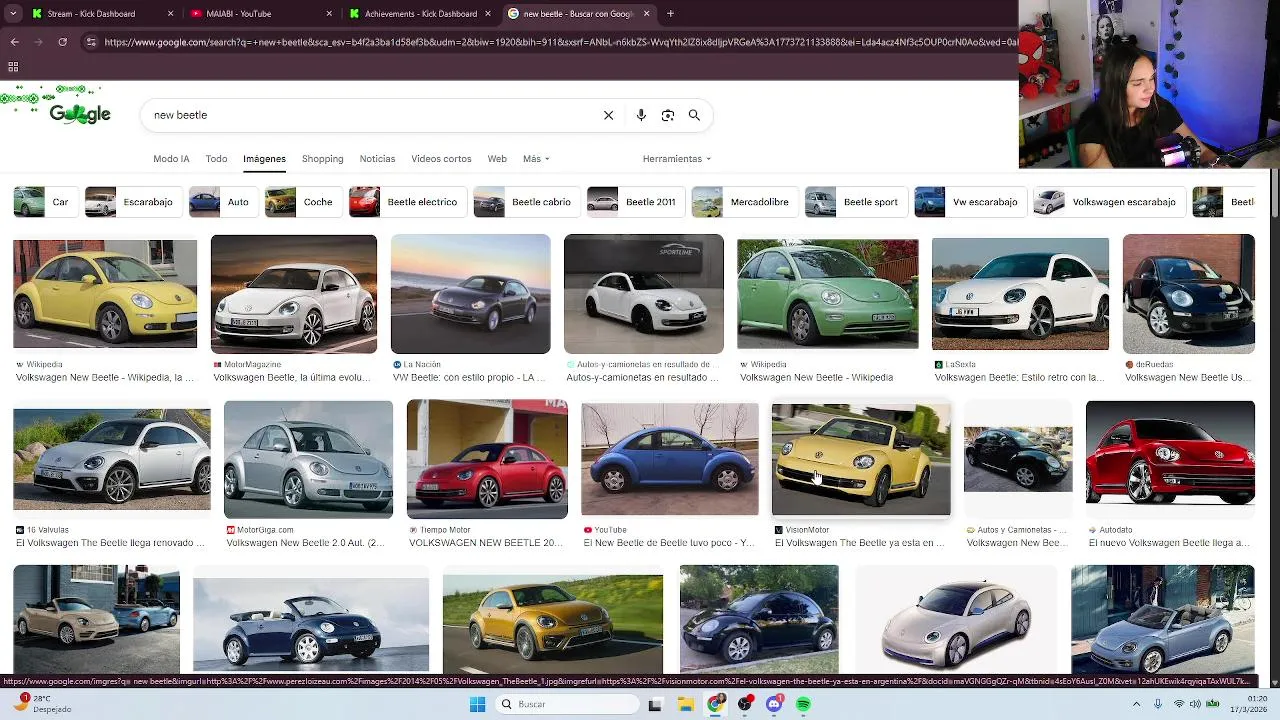Open the microphone tray indicator

tap(1158, 704)
